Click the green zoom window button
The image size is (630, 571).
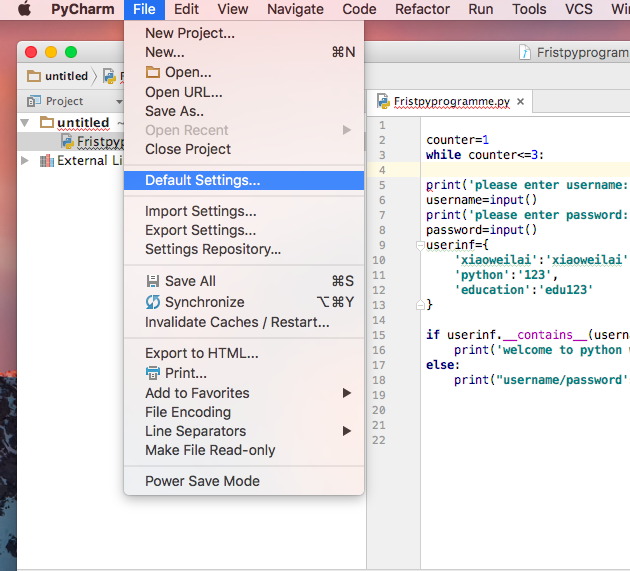click(71, 52)
